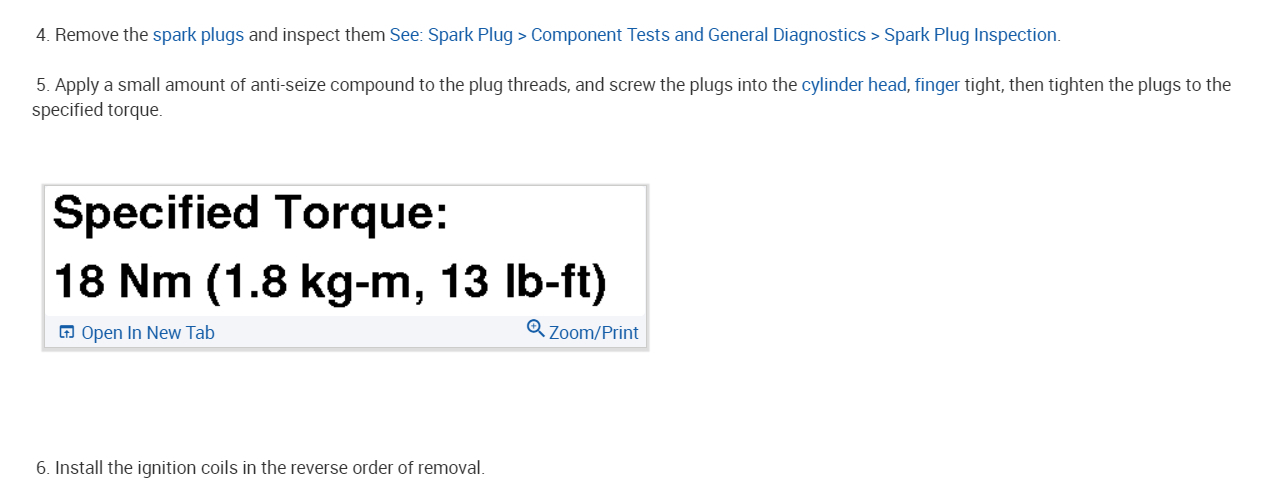Follow the "See: Spark Plug" reference link

(451, 35)
